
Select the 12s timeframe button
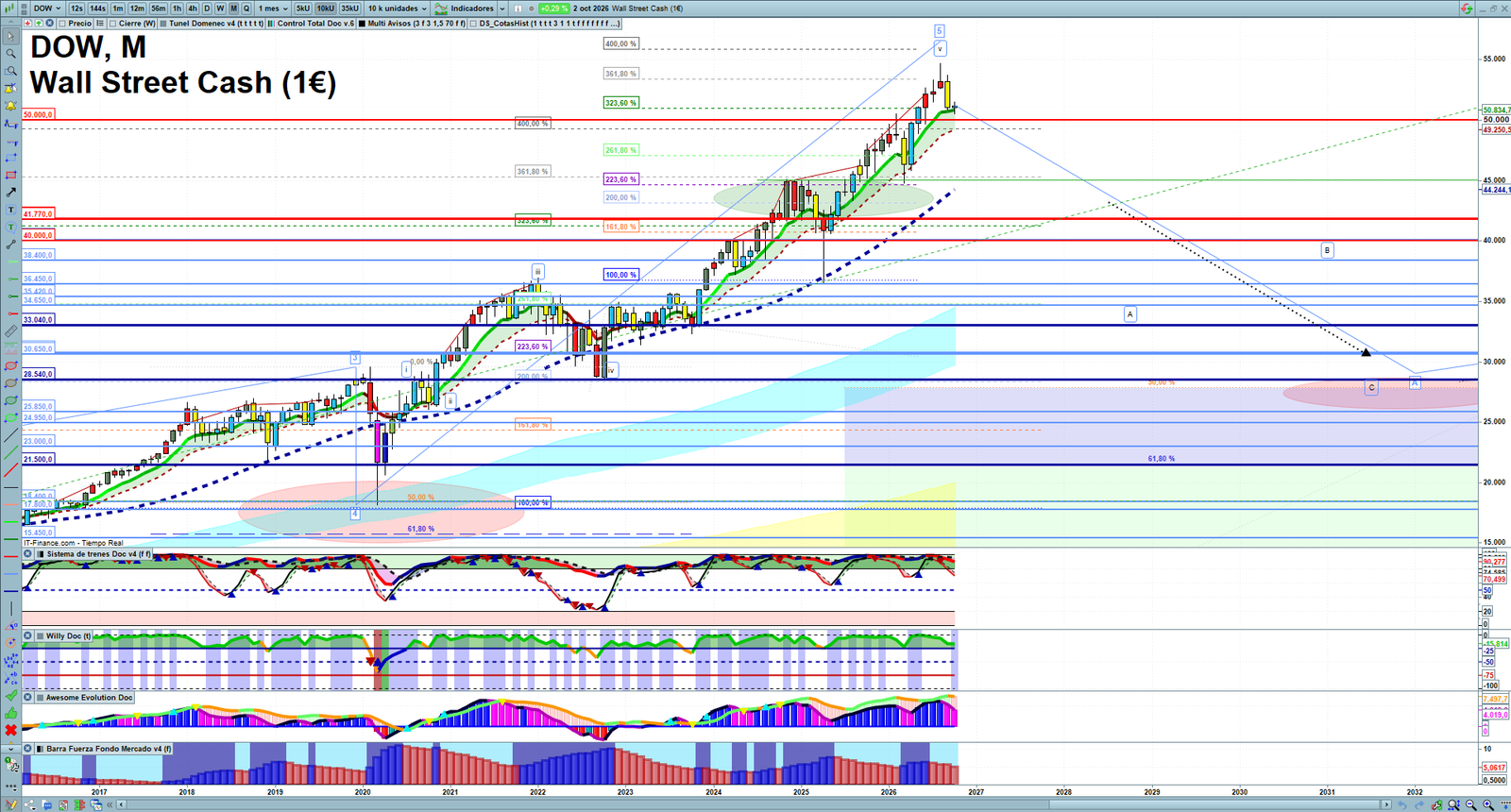[76, 8]
